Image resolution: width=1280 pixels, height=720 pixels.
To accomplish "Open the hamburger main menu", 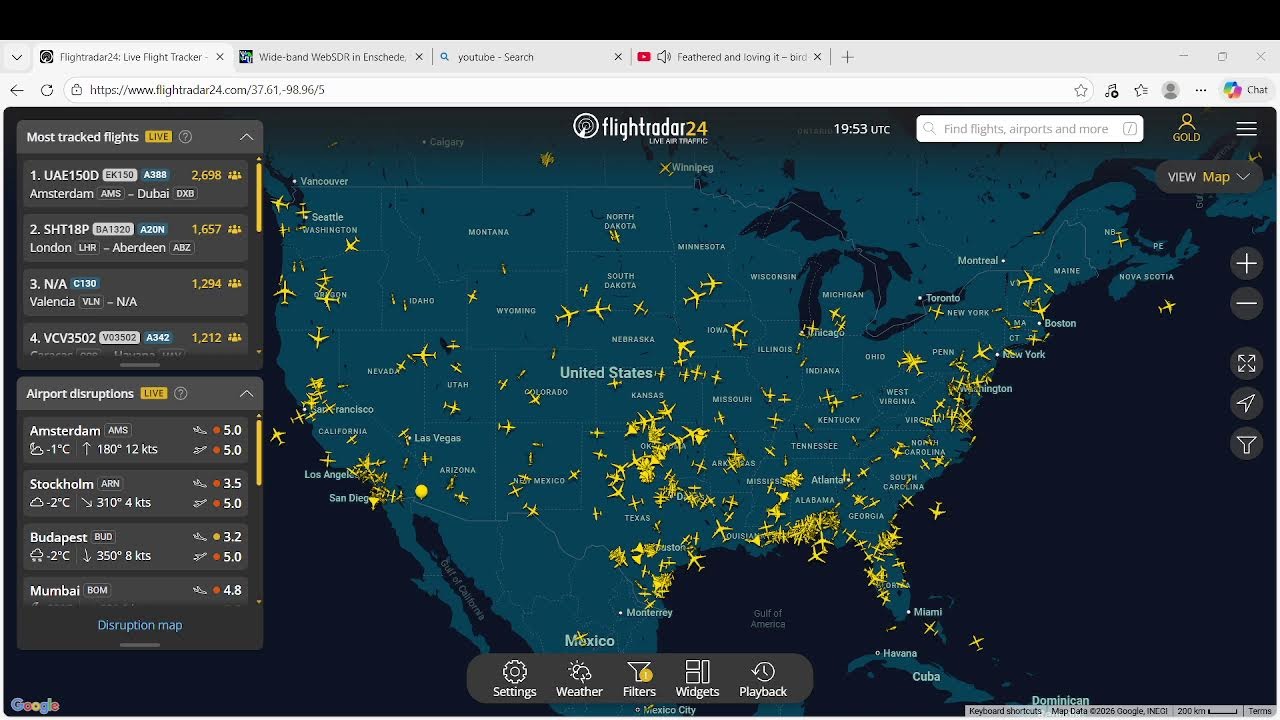I will [x=1246, y=129].
